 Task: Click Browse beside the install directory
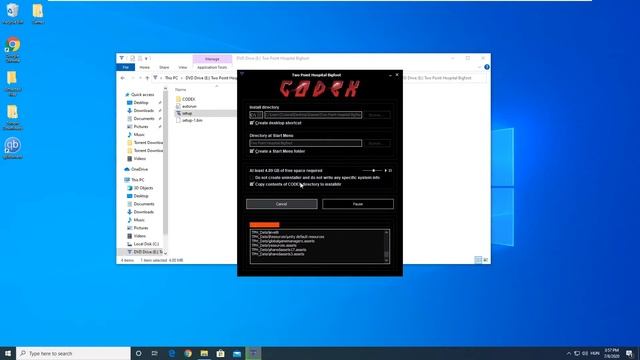376,115
